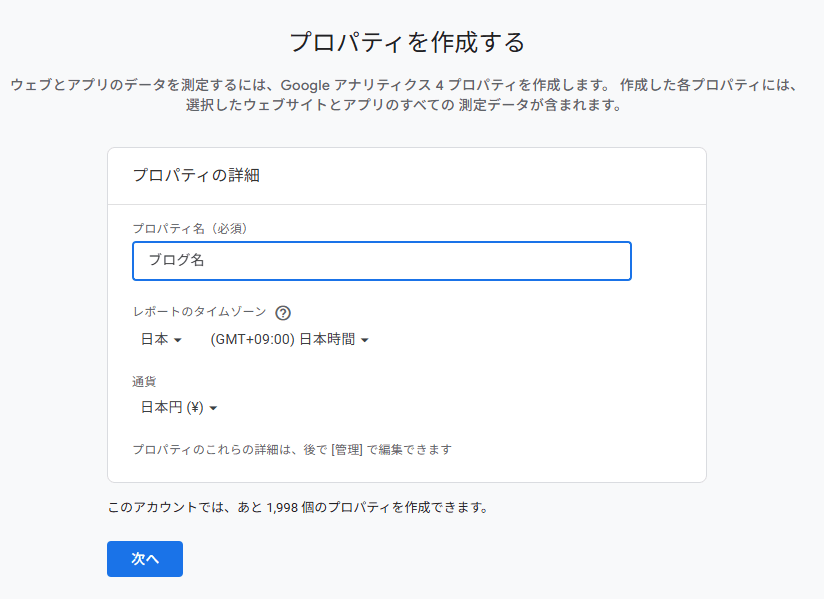824x599 pixels.
Task: Open the 日本 country dropdown
Action: pos(161,339)
